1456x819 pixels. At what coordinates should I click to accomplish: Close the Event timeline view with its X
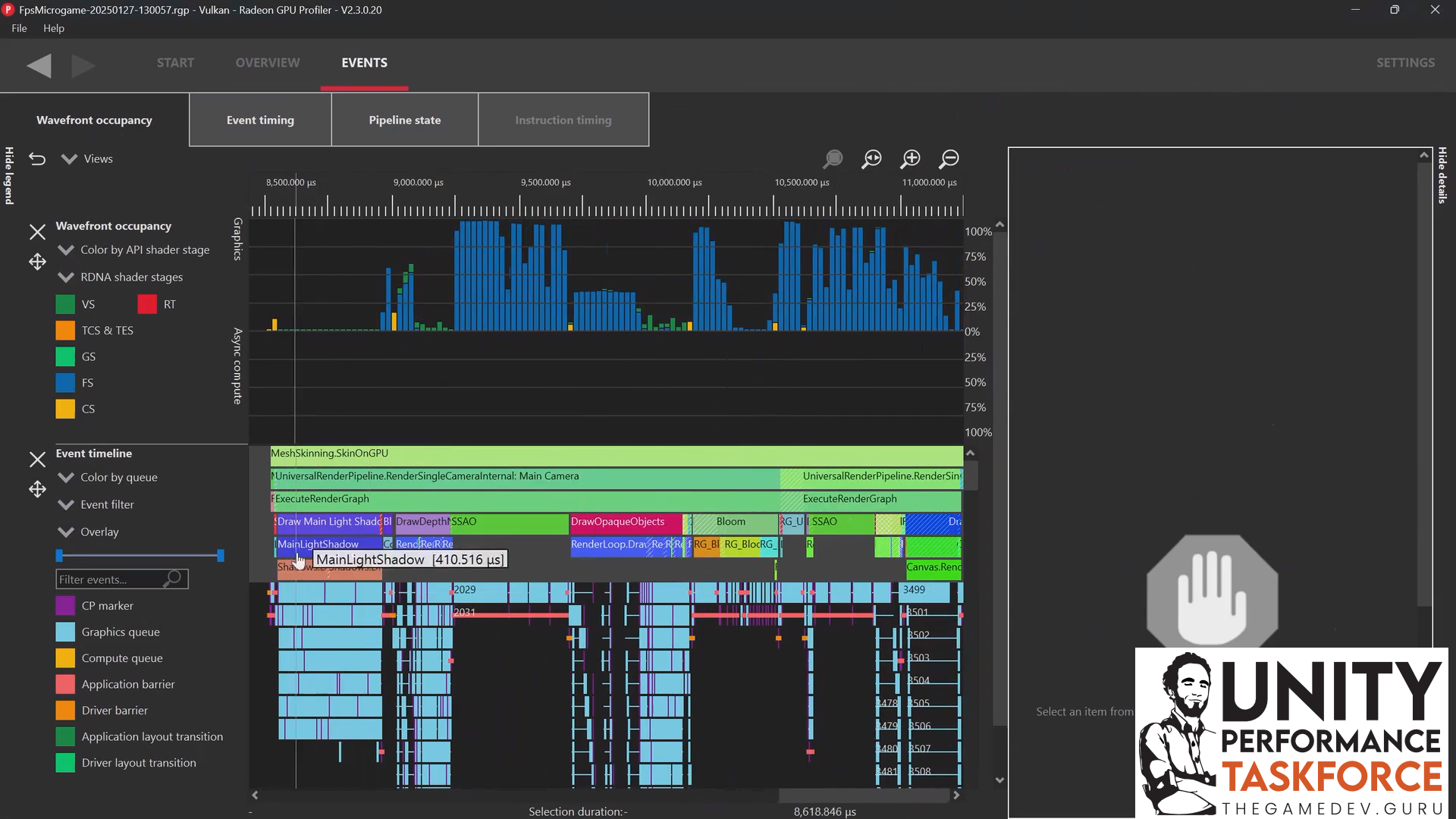36,459
